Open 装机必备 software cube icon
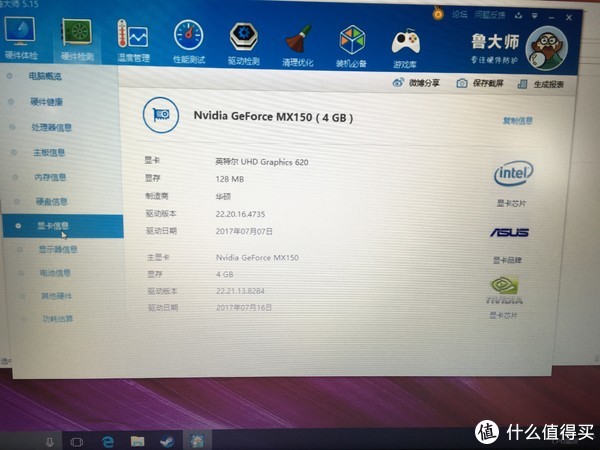Image resolution: width=600 pixels, height=450 pixels. [x=352, y=46]
